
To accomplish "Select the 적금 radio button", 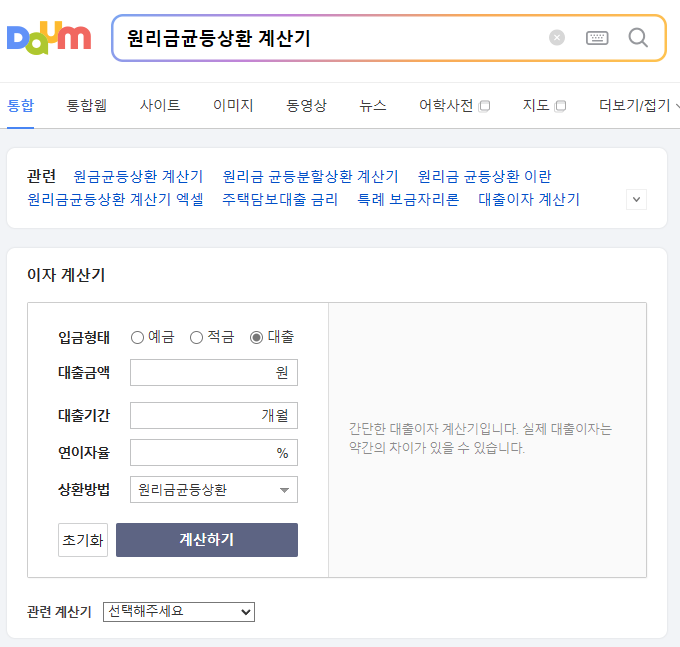I will 196,337.
